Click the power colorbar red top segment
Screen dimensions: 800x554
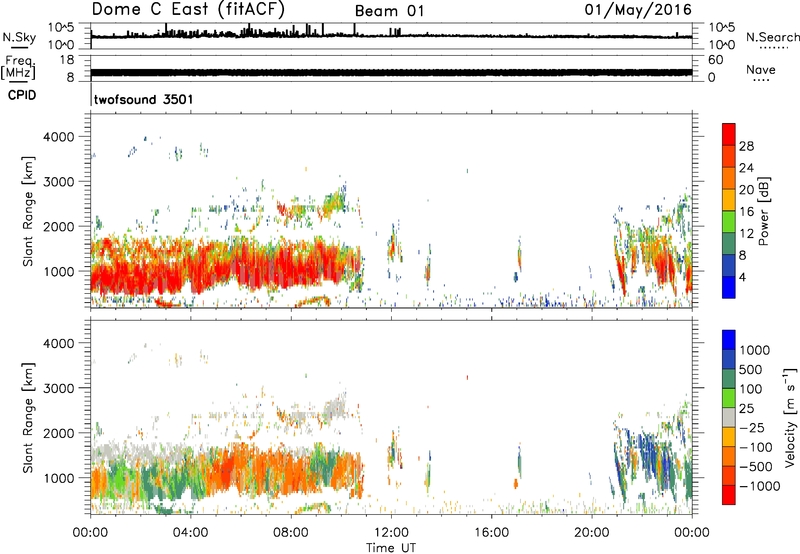pos(729,134)
